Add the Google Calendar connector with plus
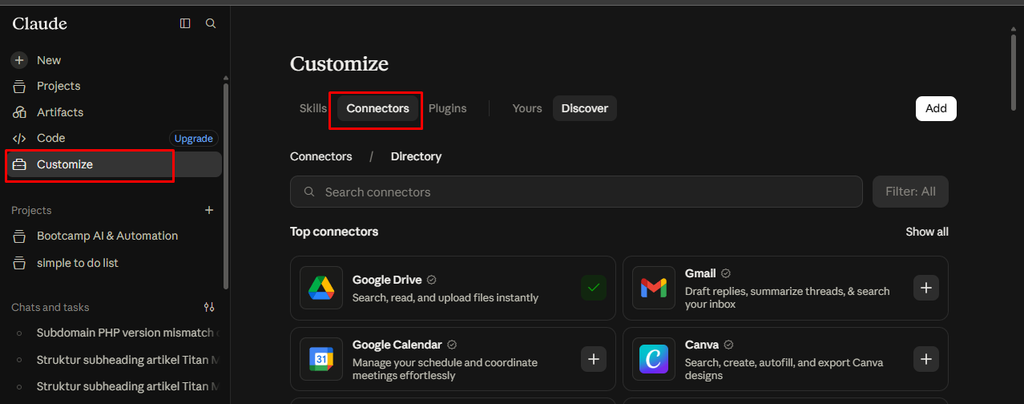The width and height of the screenshot is (1024, 404). point(594,359)
